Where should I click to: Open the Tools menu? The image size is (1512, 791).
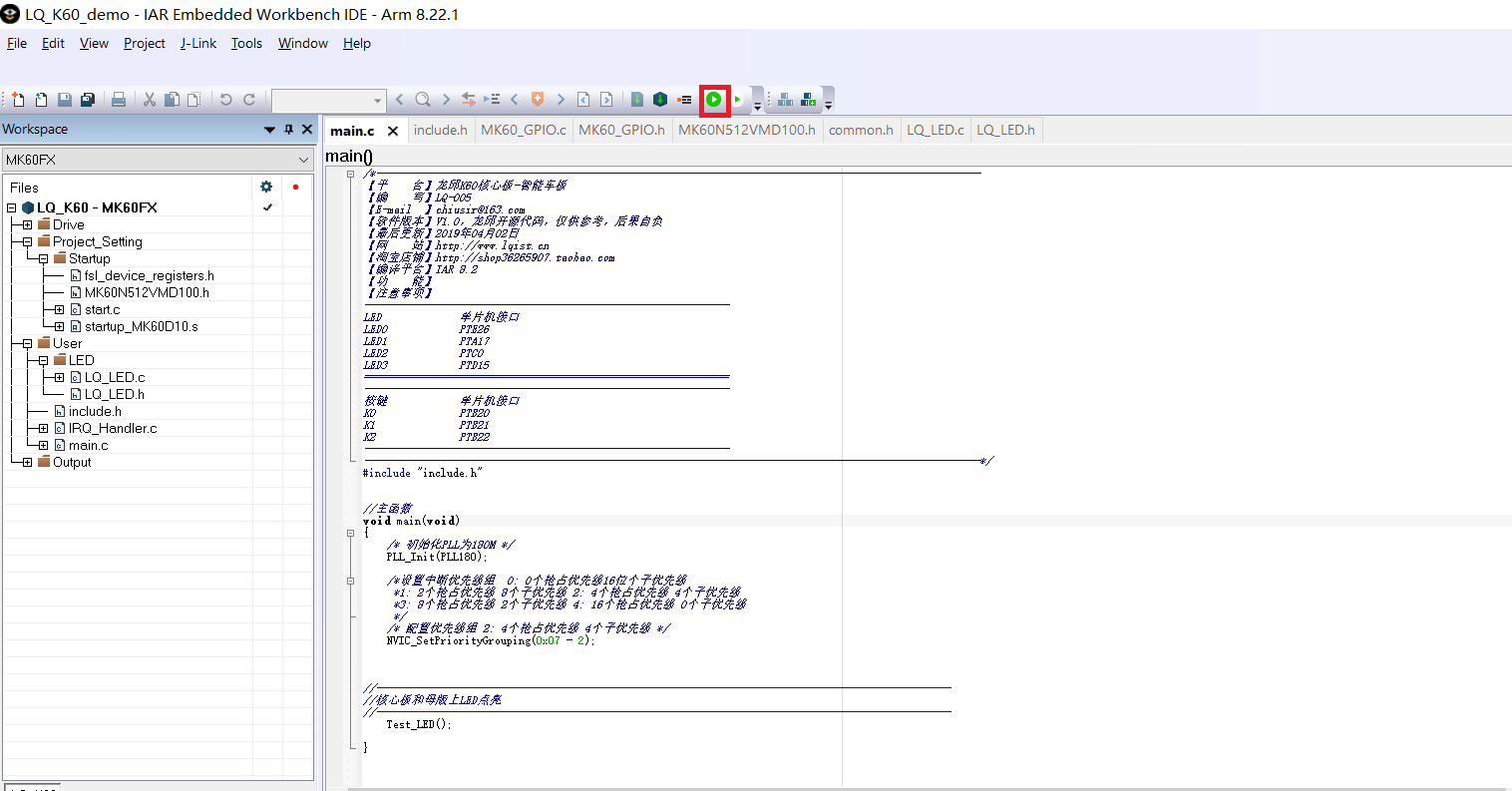click(246, 43)
